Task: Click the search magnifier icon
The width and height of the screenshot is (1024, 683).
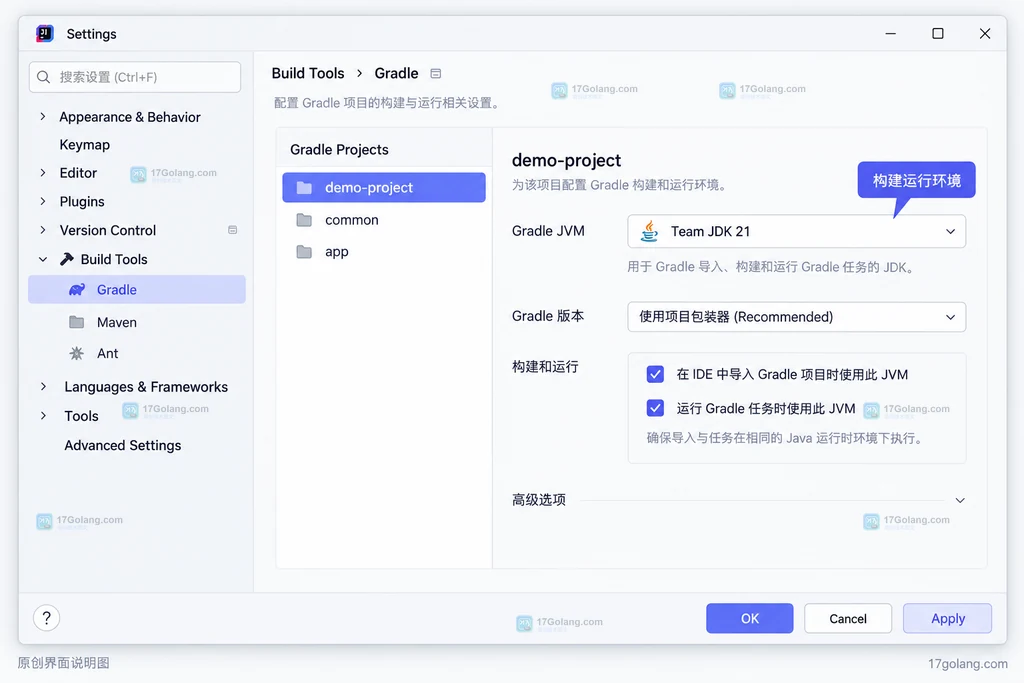Action: [x=44, y=77]
